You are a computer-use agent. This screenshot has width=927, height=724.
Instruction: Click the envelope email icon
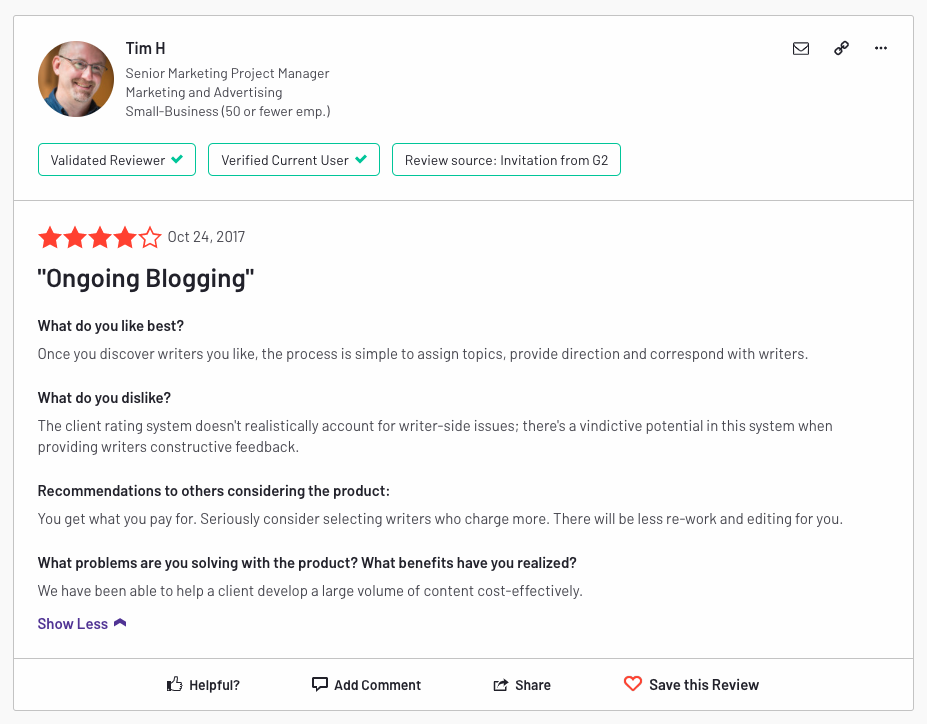[x=800, y=48]
